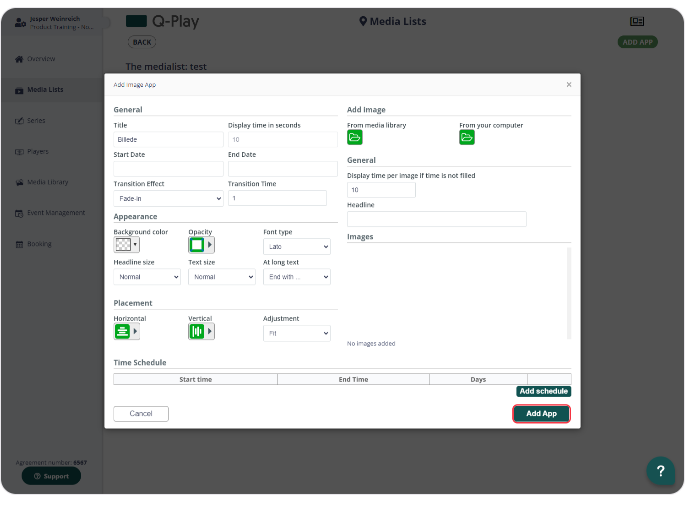Open Booking in the sidebar
Image resolution: width=686 pixels, height=505 pixels.
click(39, 244)
